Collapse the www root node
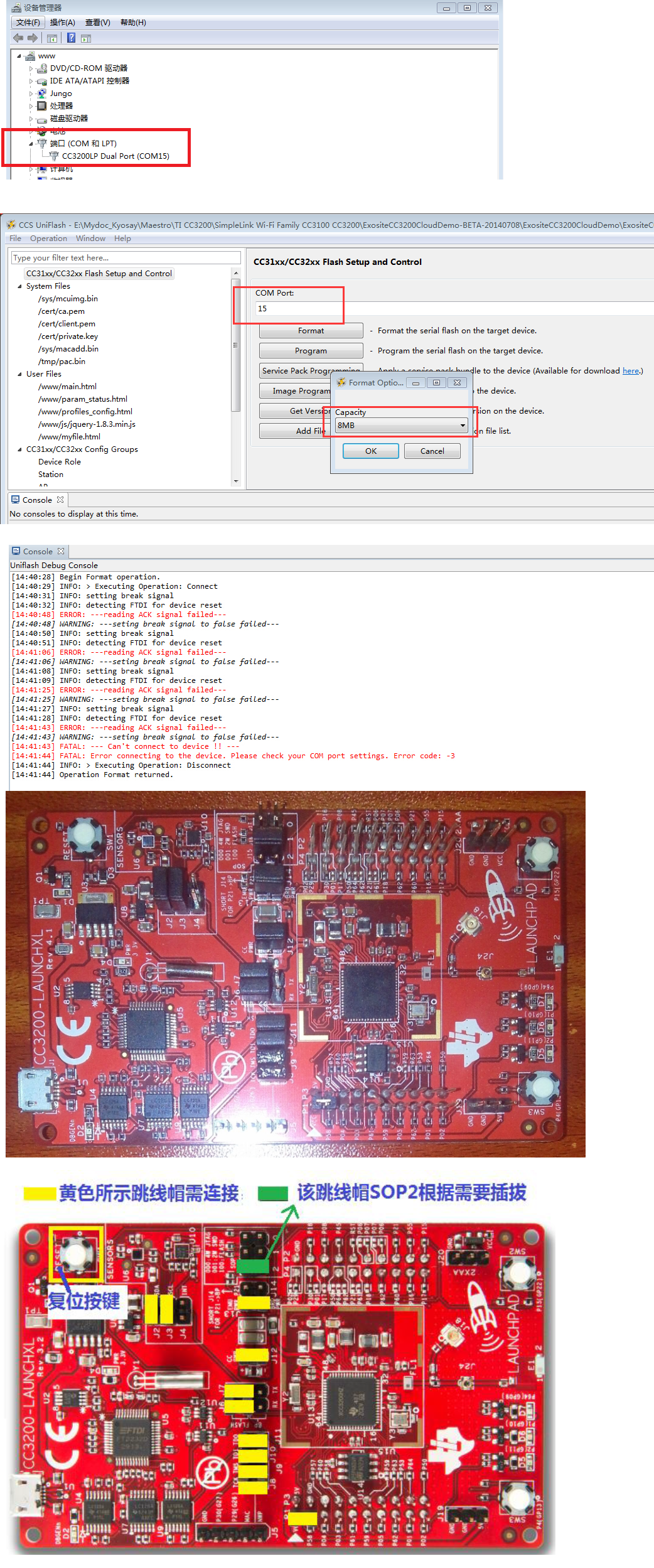 (19, 56)
